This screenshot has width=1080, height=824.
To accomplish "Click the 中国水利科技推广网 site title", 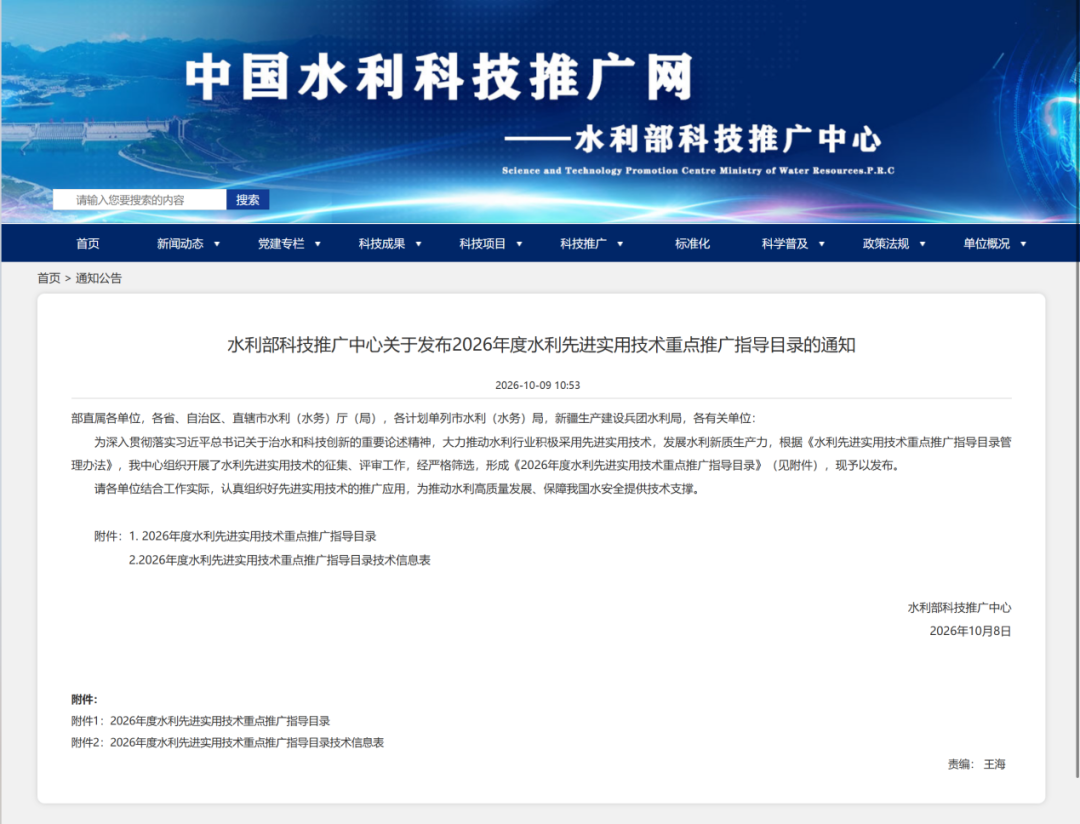I will coord(439,77).
